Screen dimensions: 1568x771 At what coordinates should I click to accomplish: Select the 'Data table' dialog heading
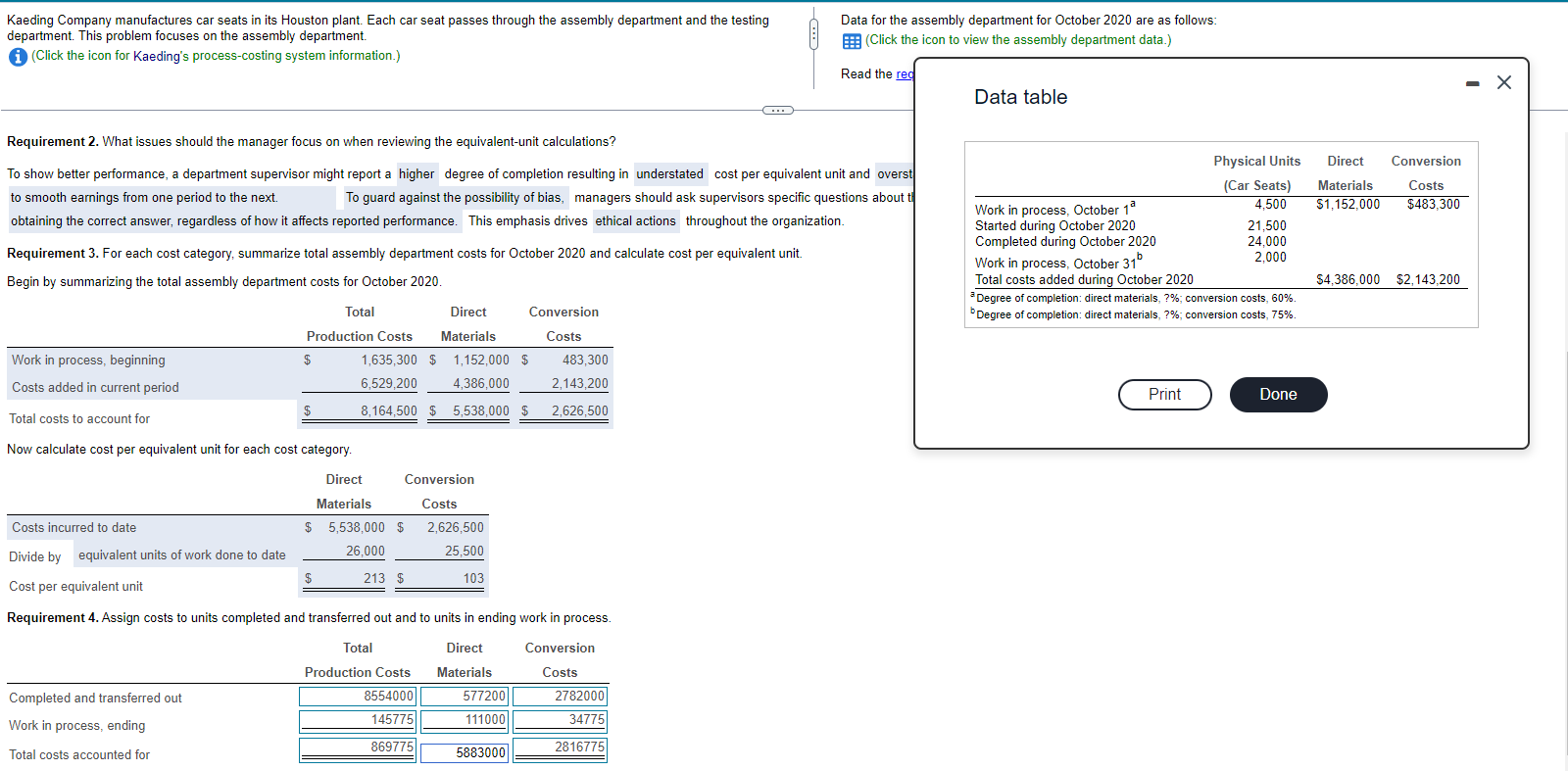pyautogui.click(x=1020, y=97)
